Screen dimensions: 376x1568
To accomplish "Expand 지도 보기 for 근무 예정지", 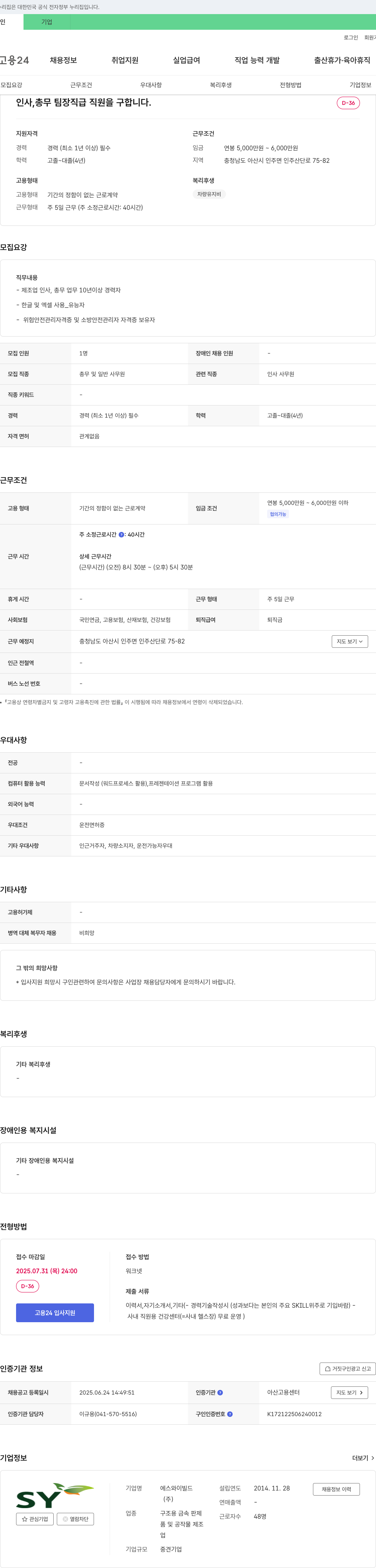I will [350, 642].
